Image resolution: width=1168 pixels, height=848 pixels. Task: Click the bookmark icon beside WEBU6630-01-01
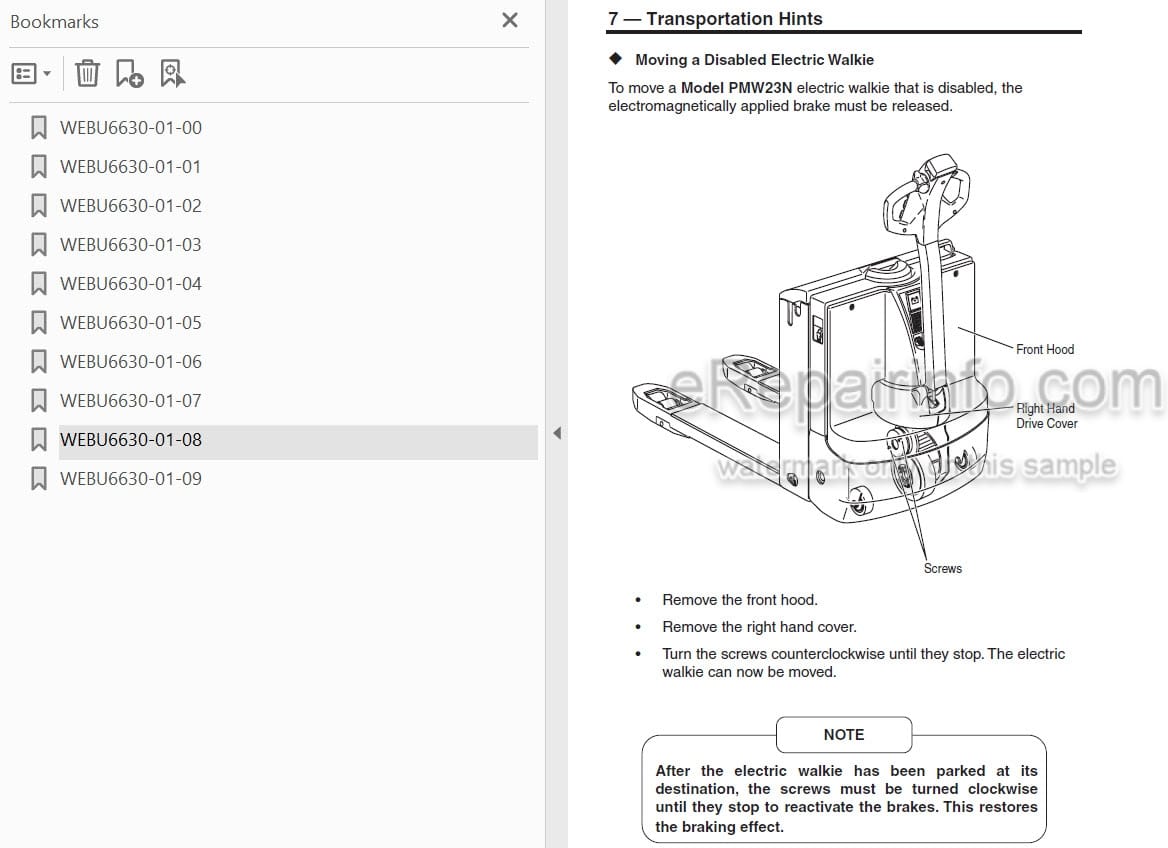pos(39,166)
